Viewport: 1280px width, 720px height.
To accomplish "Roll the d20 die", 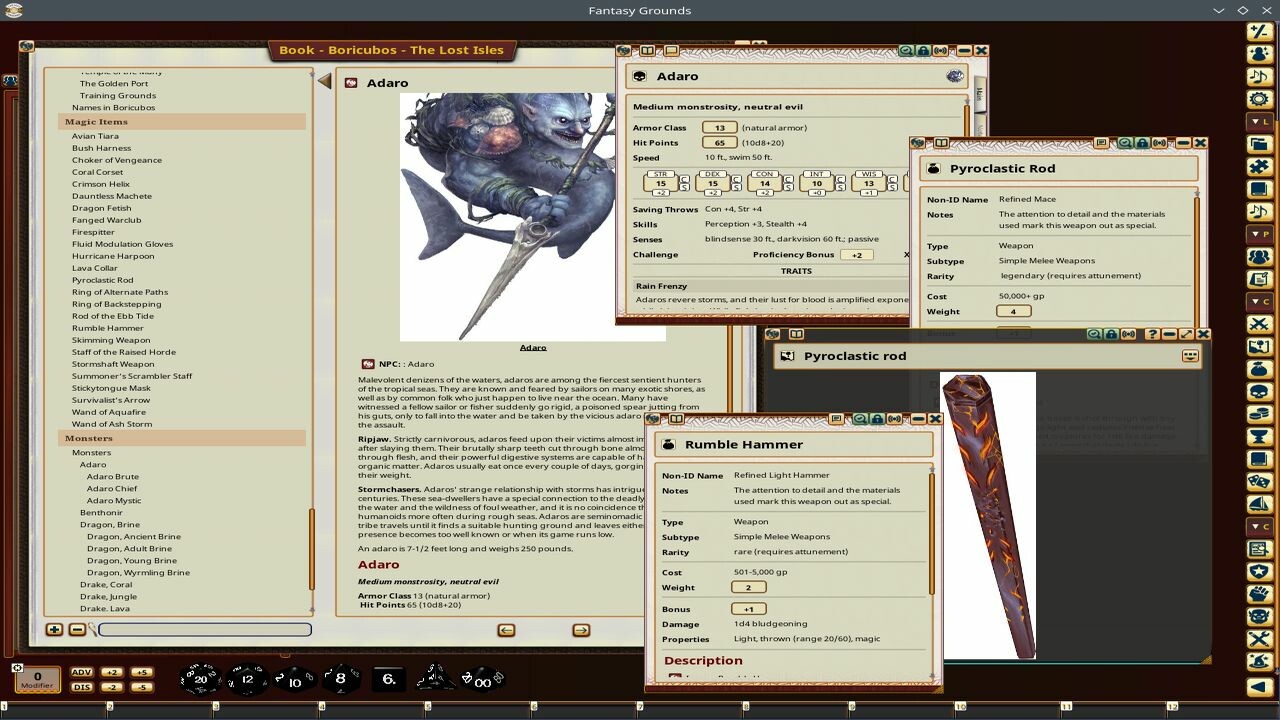I will pyautogui.click(x=200, y=679).
